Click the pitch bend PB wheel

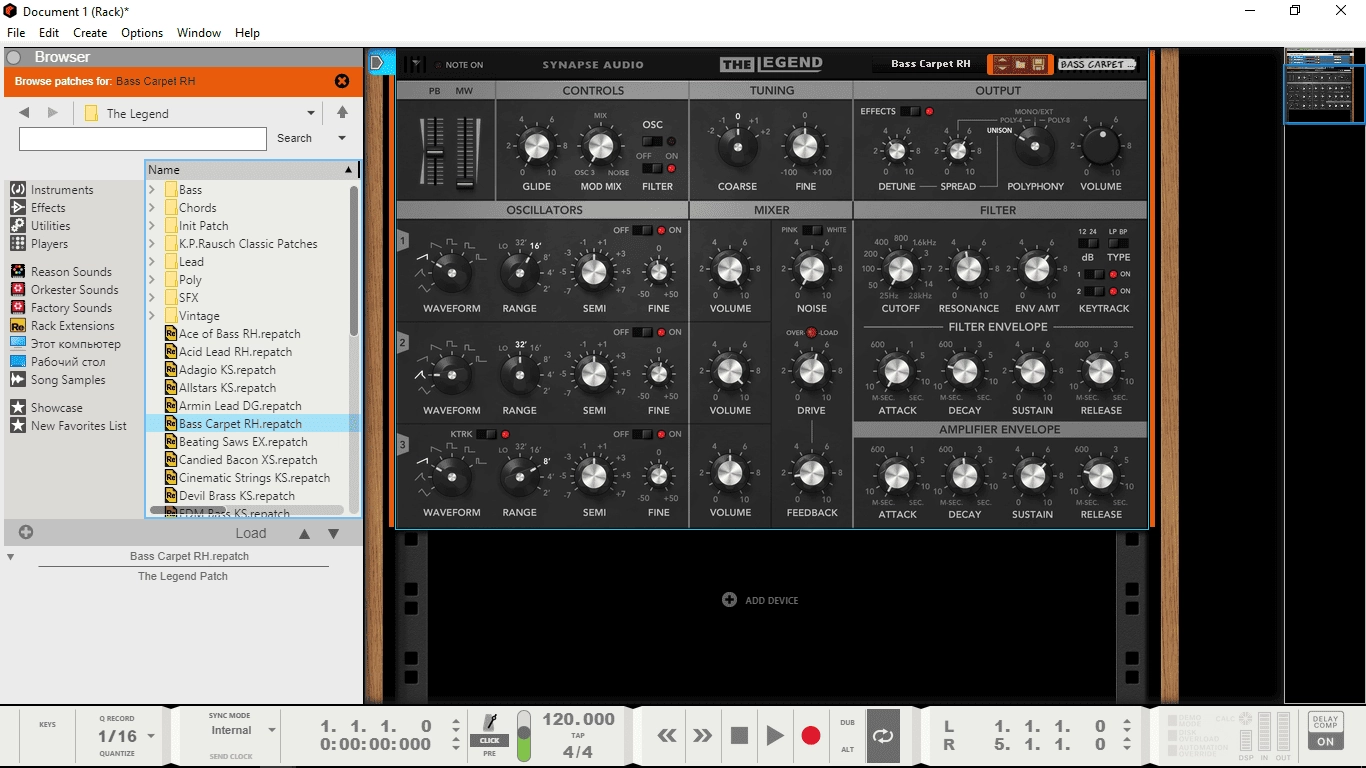434,152
